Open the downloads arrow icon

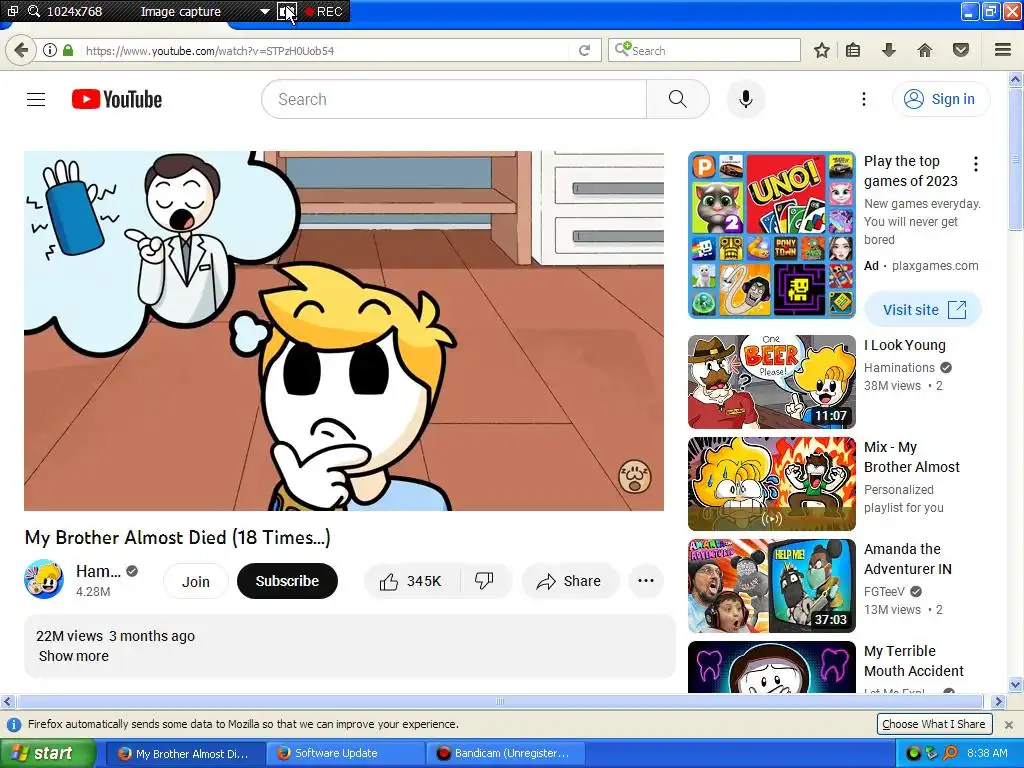point(889,50)
